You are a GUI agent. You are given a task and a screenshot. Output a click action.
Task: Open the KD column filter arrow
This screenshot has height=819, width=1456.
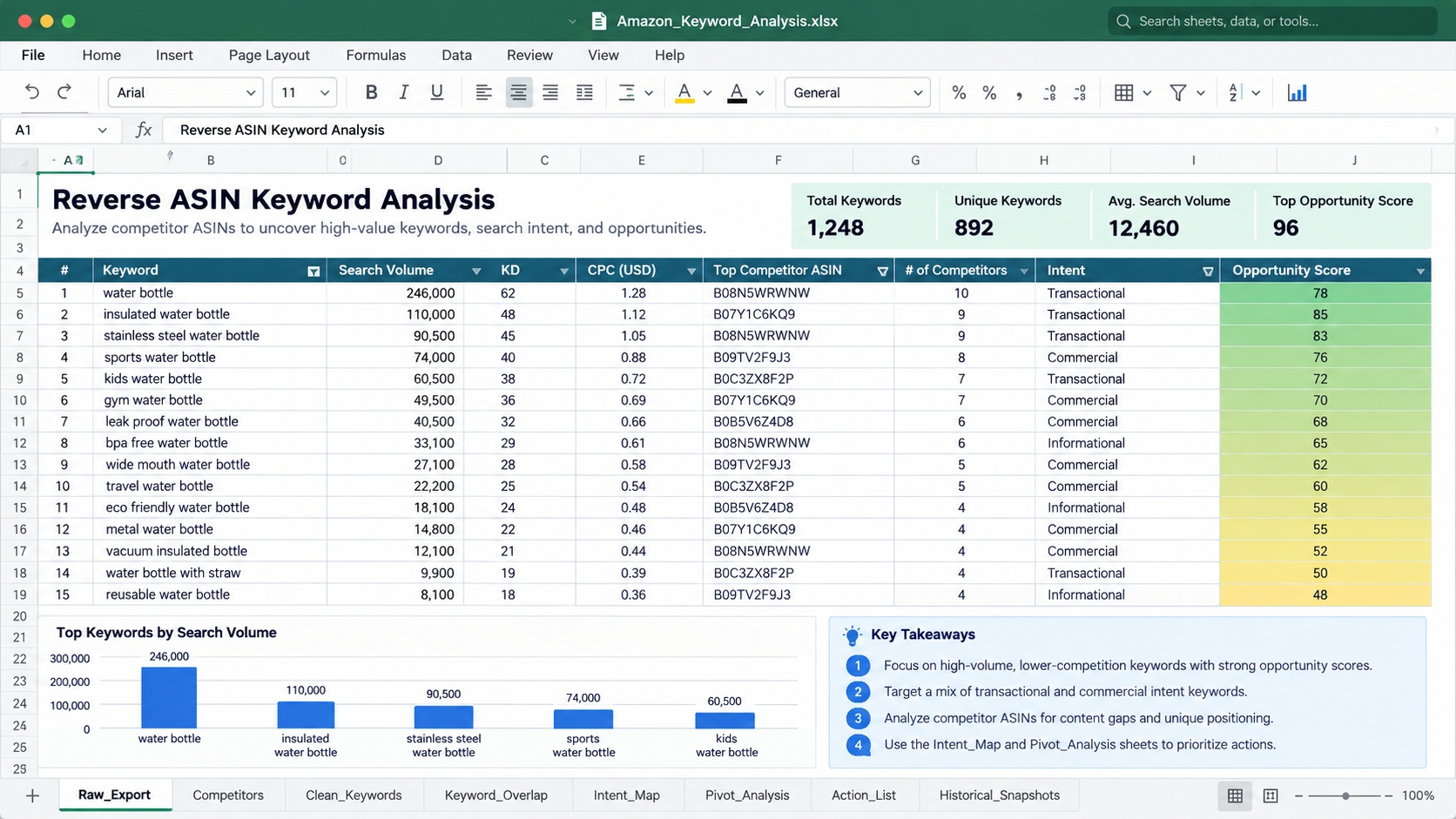[564, 272]
